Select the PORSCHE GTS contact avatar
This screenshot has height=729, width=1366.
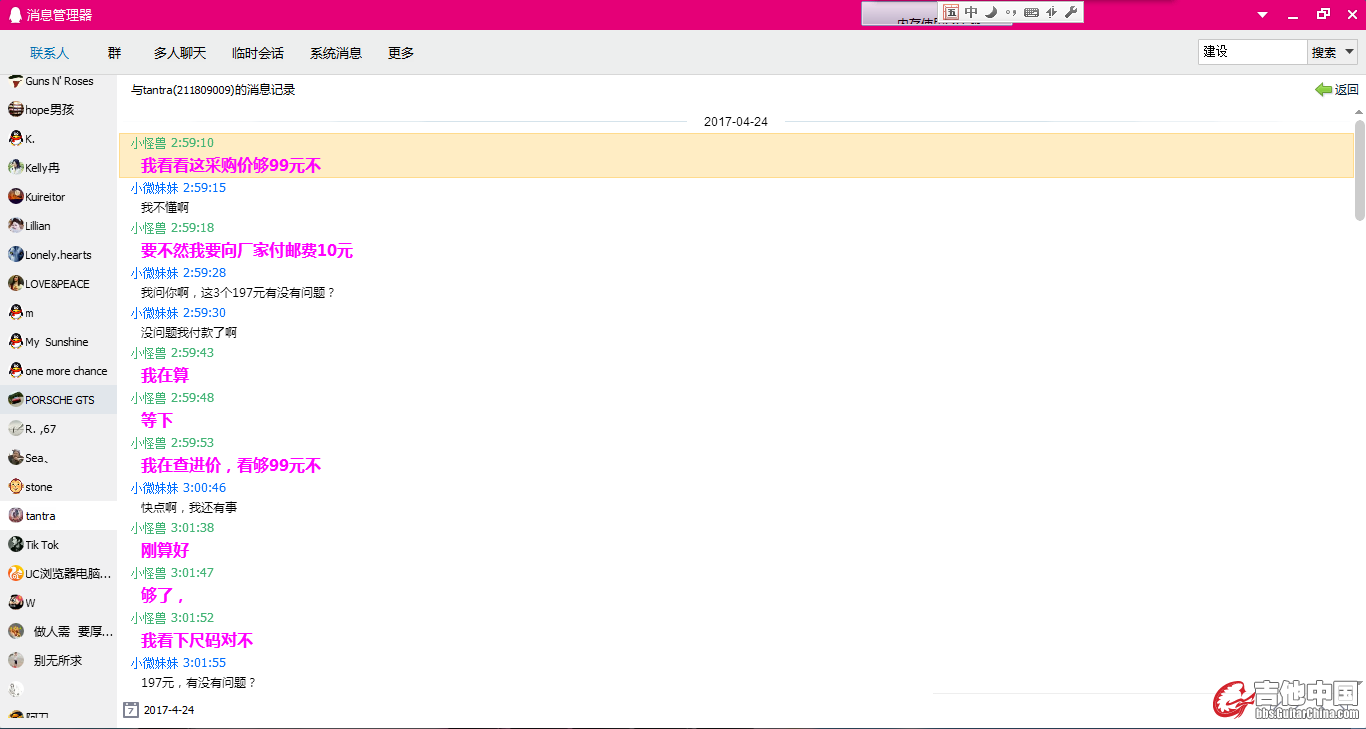(x=16, y=400)
